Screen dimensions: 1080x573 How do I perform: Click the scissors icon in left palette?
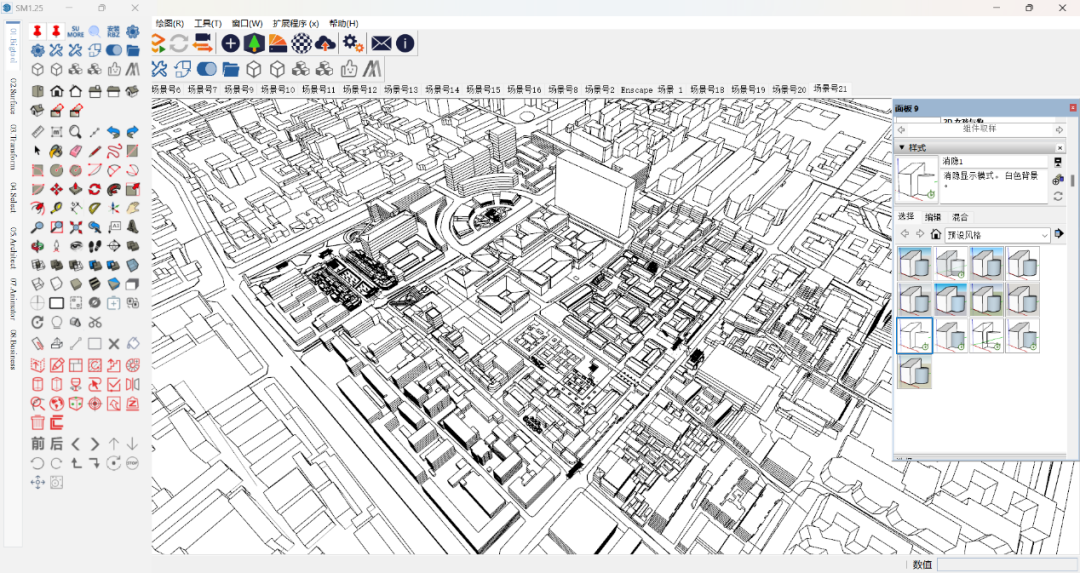coord(94,322)
